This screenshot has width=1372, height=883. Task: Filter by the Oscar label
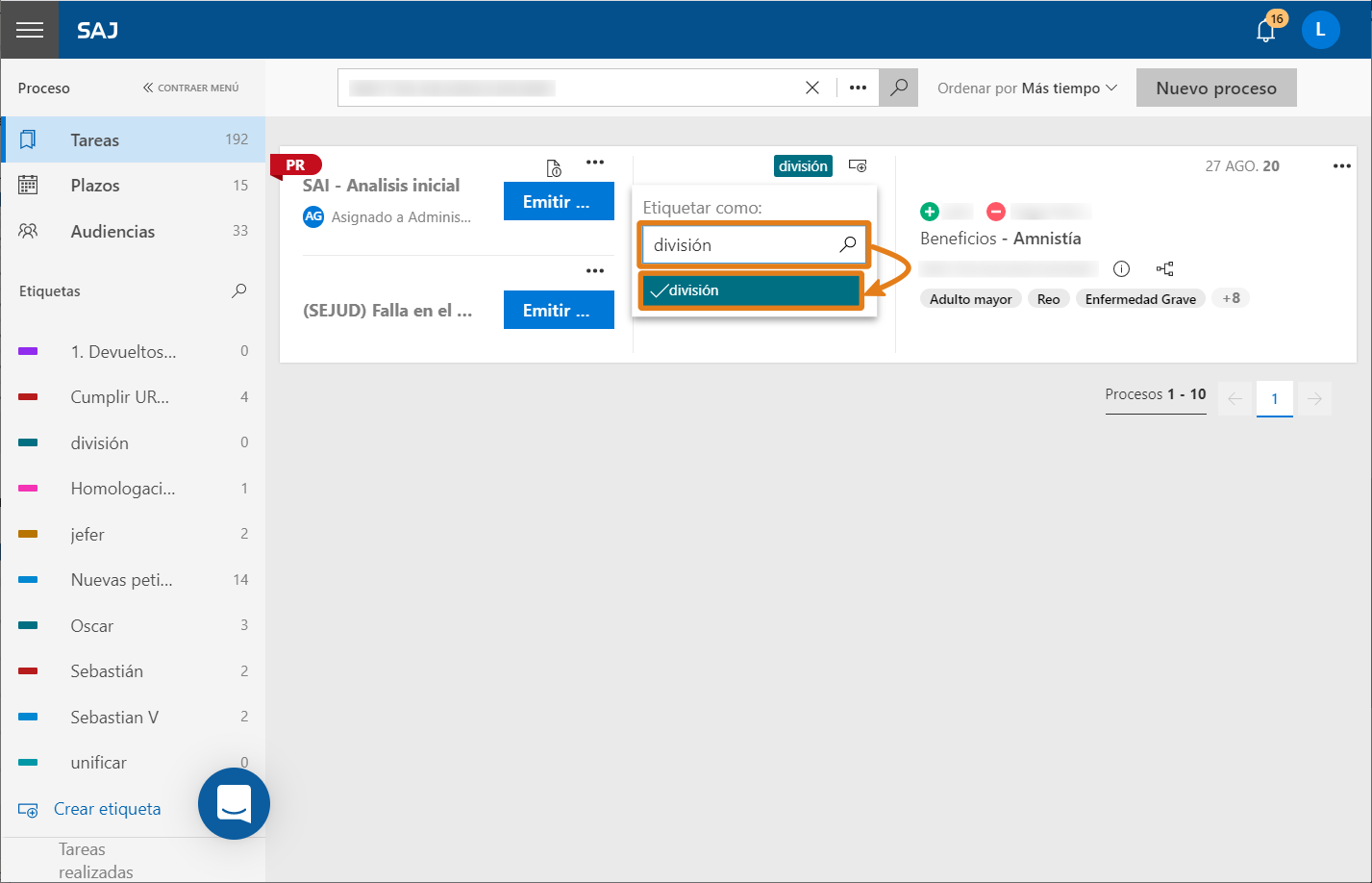pyautogui.click(x=133, y=625)
